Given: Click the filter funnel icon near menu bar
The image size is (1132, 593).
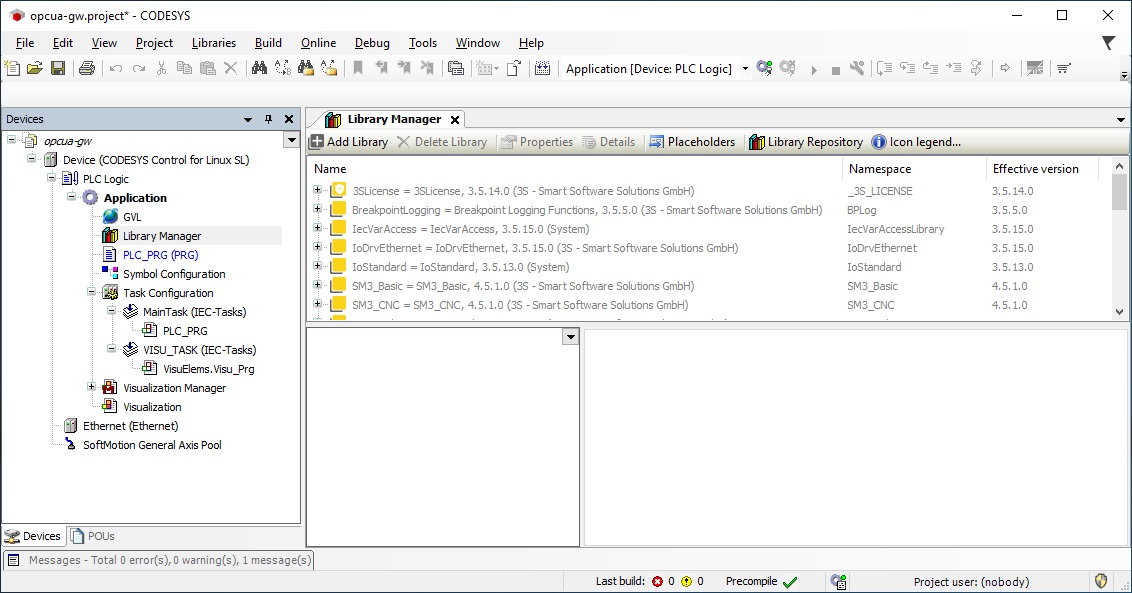Looking at the screenshot, I should pyautogui.click(x=1108, y=43).
